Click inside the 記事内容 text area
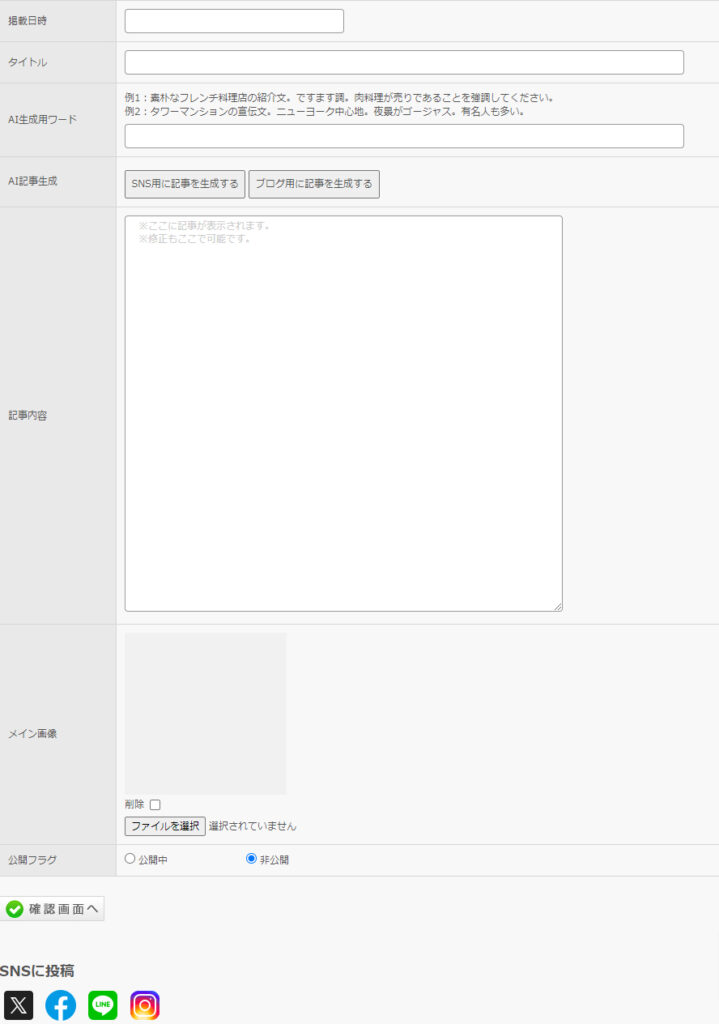The height and width of the screenshot is (1024, 719). 343,413
